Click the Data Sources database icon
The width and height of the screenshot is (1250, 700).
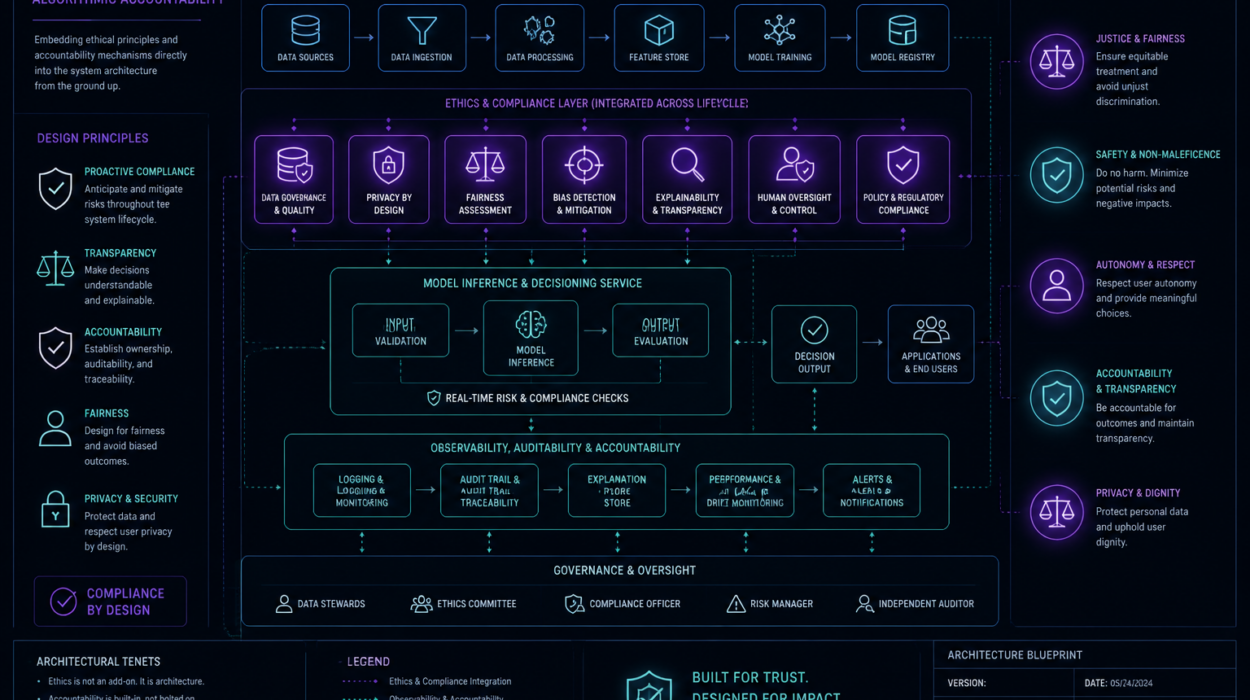click(305, 30)
